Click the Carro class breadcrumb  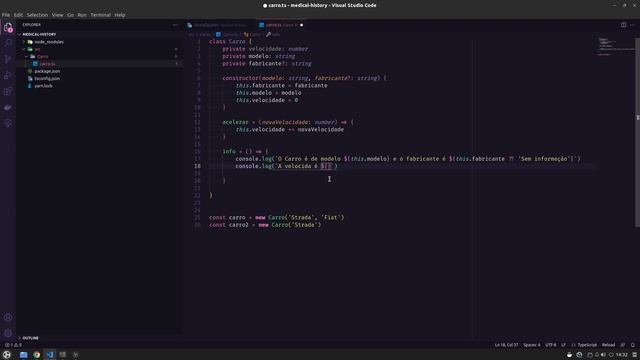(252, 35)
